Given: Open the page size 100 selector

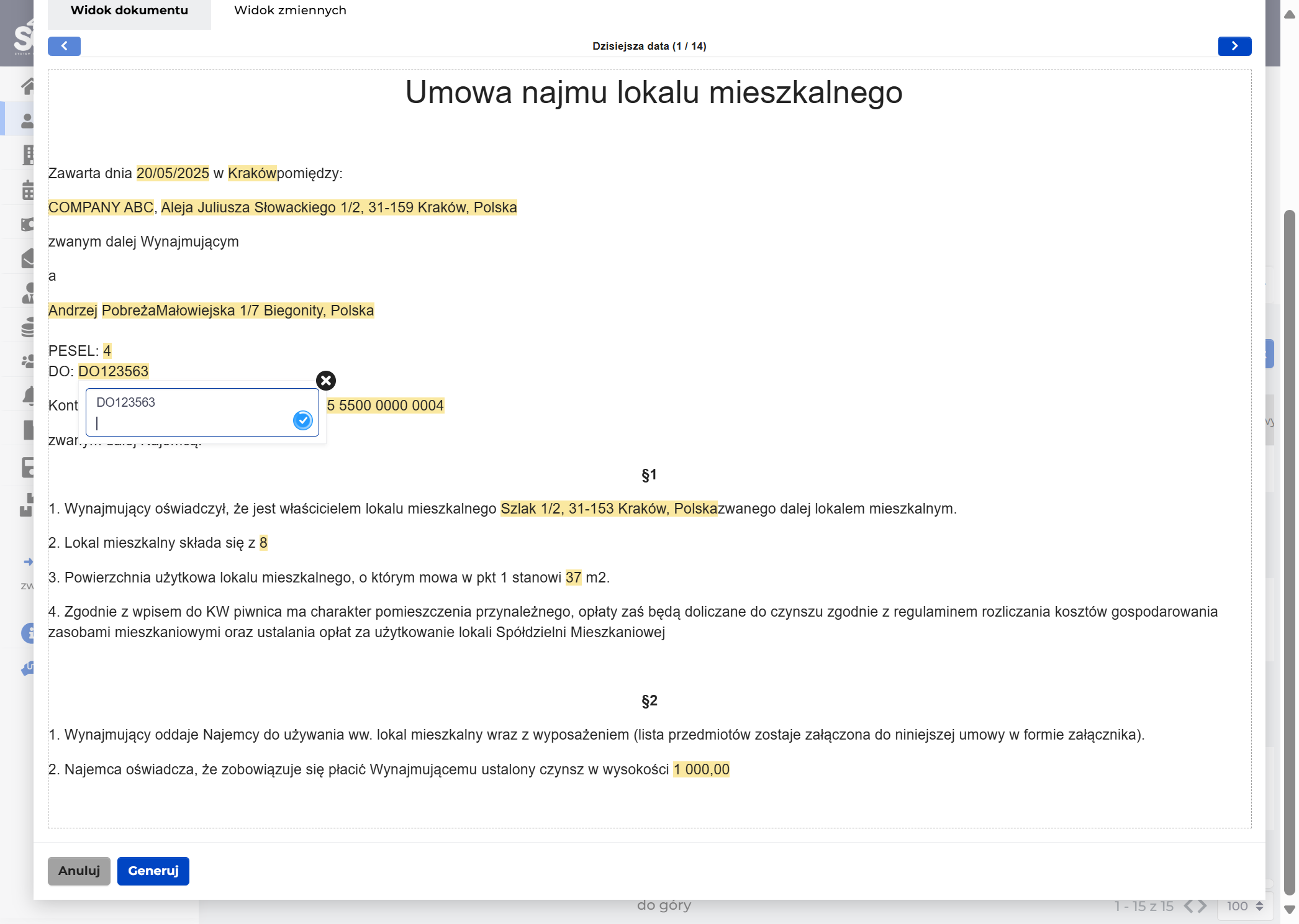Looking at the screenshot, I should [x=1245, y=906].
